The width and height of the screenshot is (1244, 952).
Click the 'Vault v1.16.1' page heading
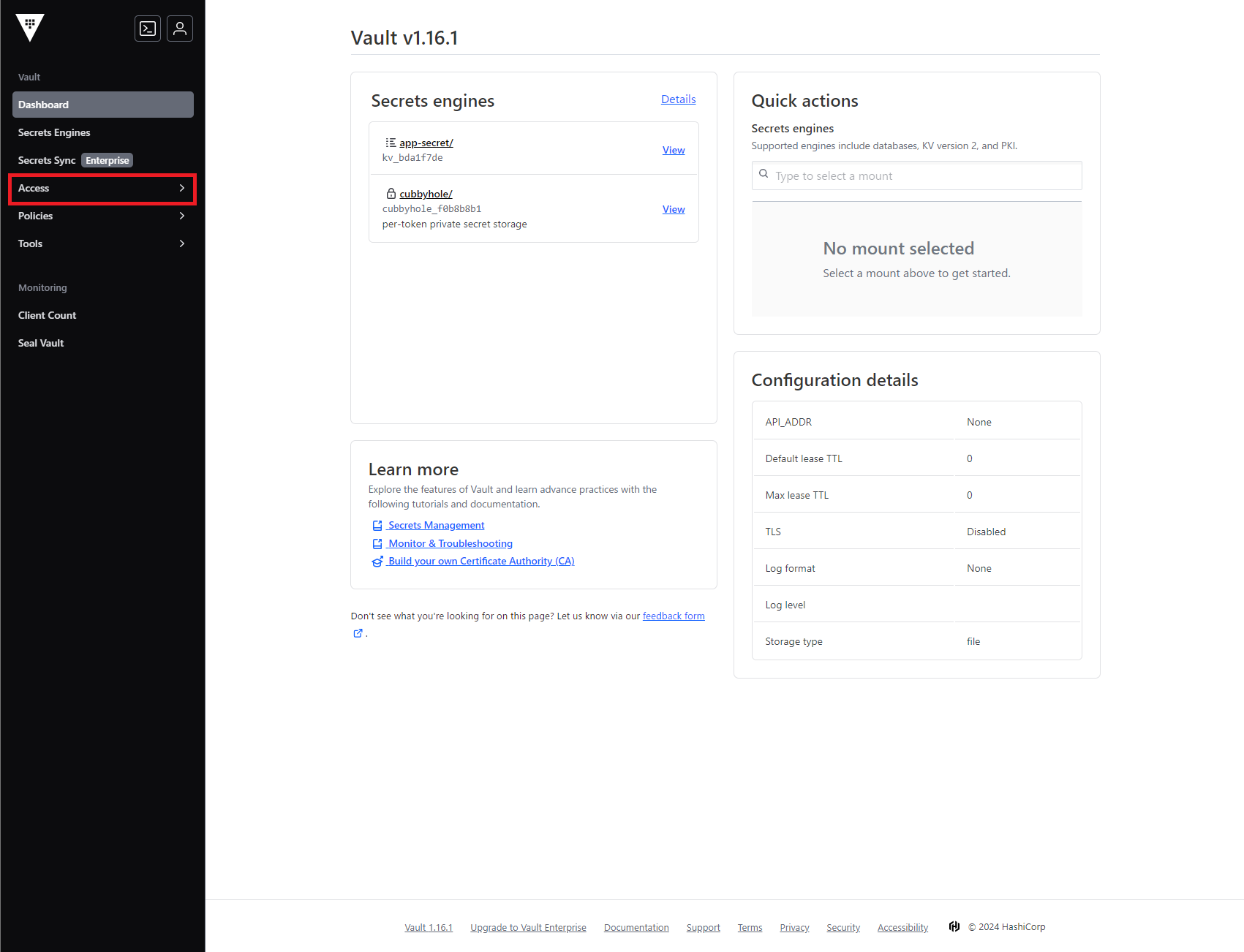pos(404,38)
